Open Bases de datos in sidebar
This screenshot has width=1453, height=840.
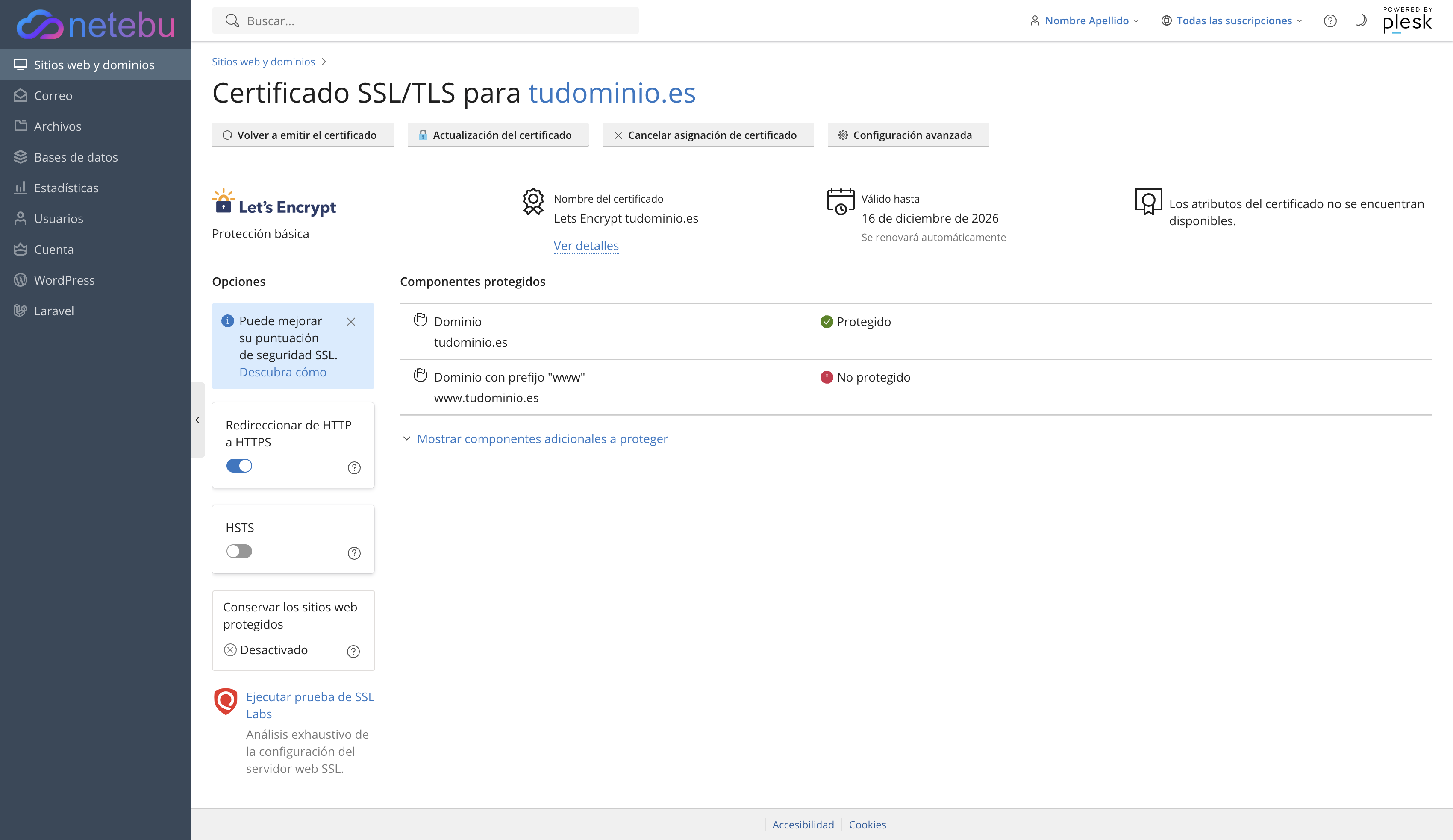[96, 157]
